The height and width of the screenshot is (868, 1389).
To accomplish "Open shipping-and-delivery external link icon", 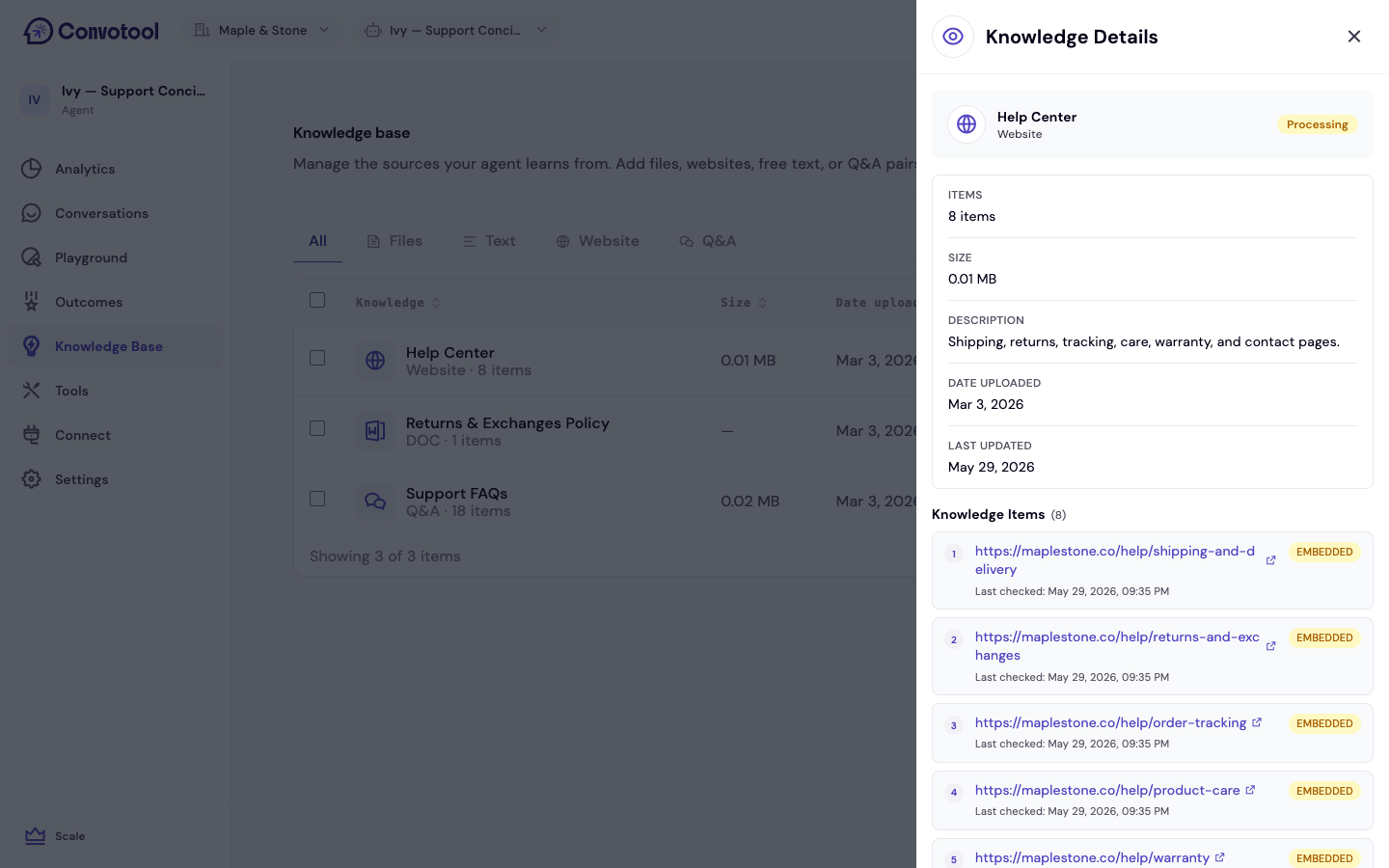I will [1270, 560].
